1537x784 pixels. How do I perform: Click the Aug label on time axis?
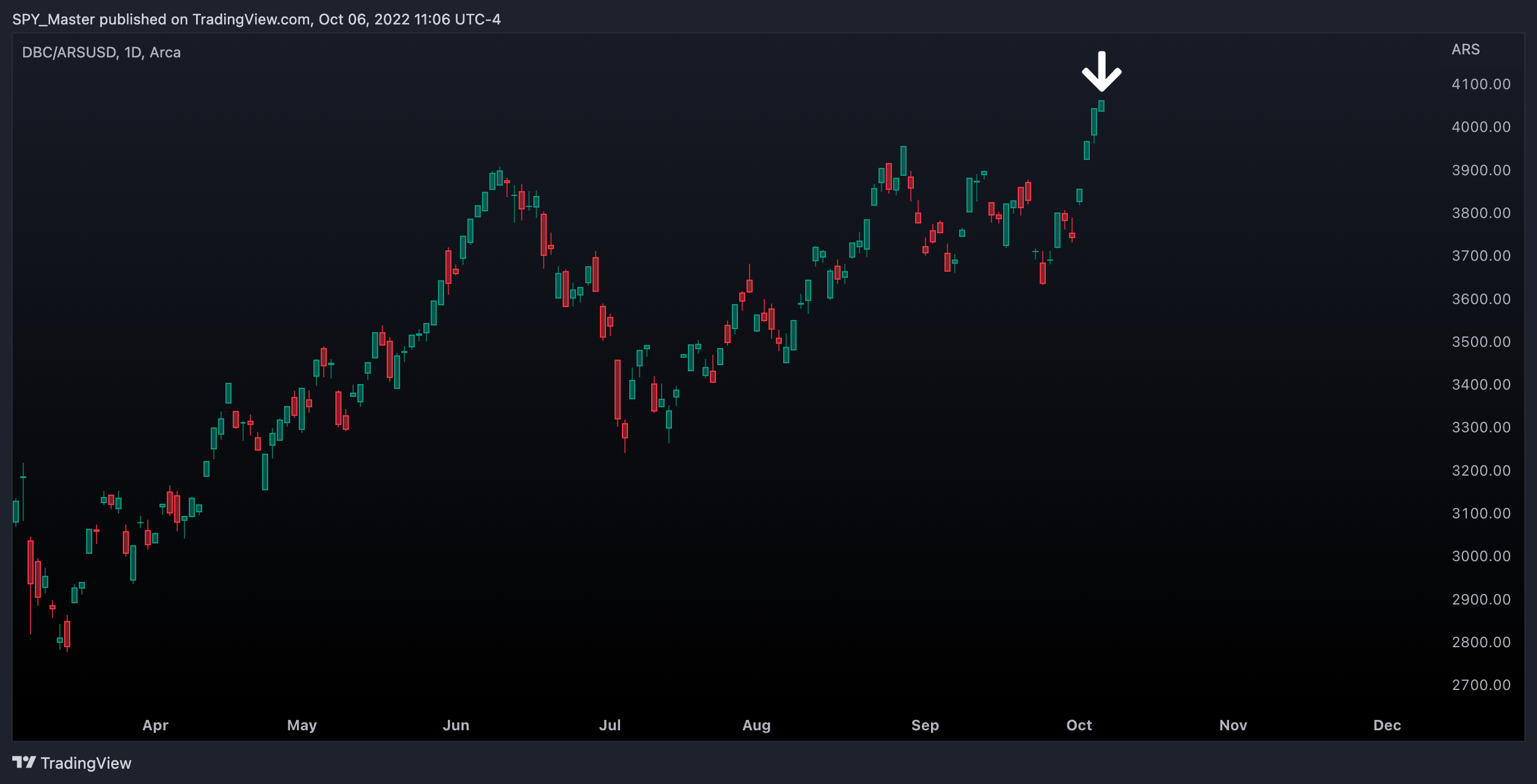(756, 725)
